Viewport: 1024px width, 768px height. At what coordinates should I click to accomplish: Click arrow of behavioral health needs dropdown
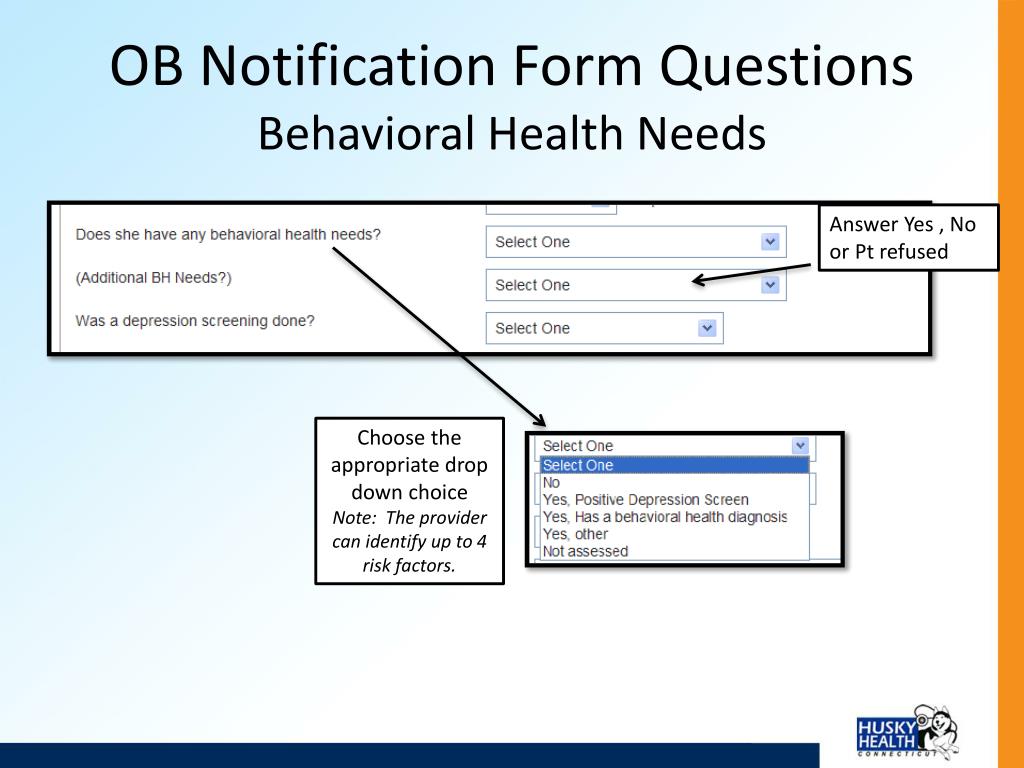pos(770,242)
